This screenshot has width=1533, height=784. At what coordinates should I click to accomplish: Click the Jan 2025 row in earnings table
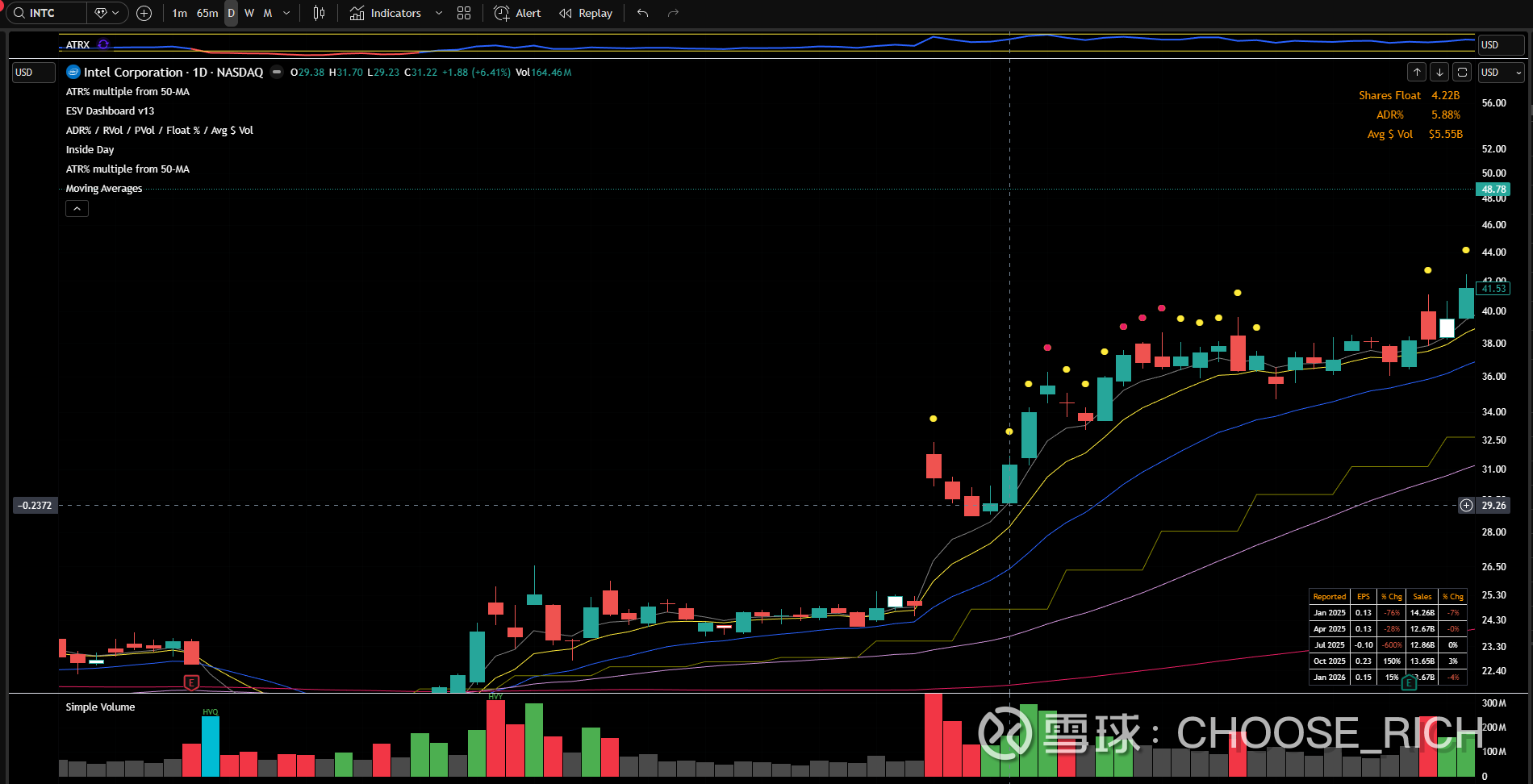[x=1388, y=613]
